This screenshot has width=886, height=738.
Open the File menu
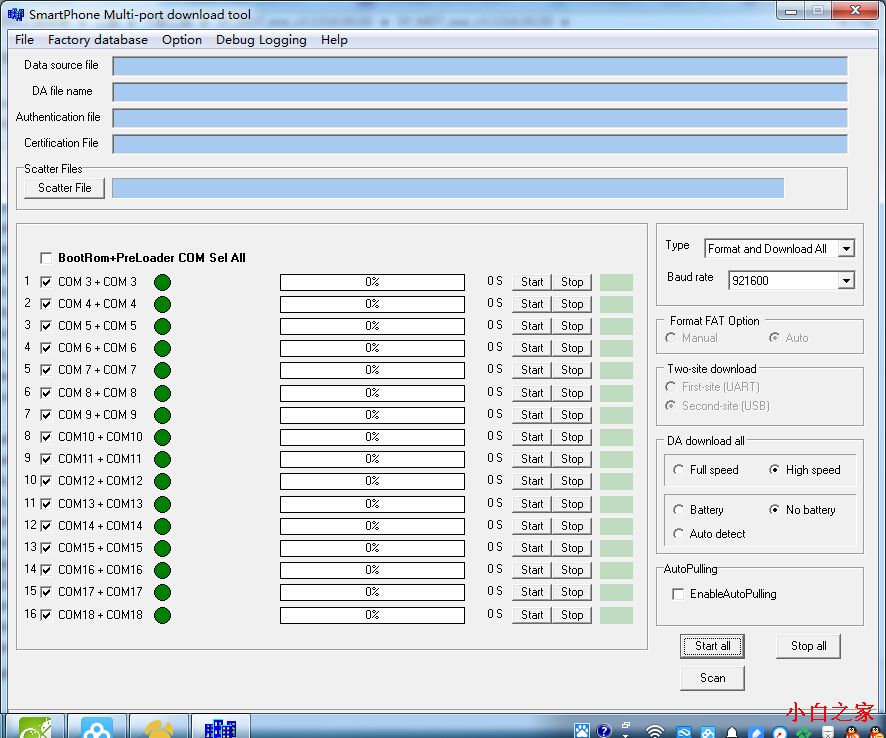(x=24, y=40)
